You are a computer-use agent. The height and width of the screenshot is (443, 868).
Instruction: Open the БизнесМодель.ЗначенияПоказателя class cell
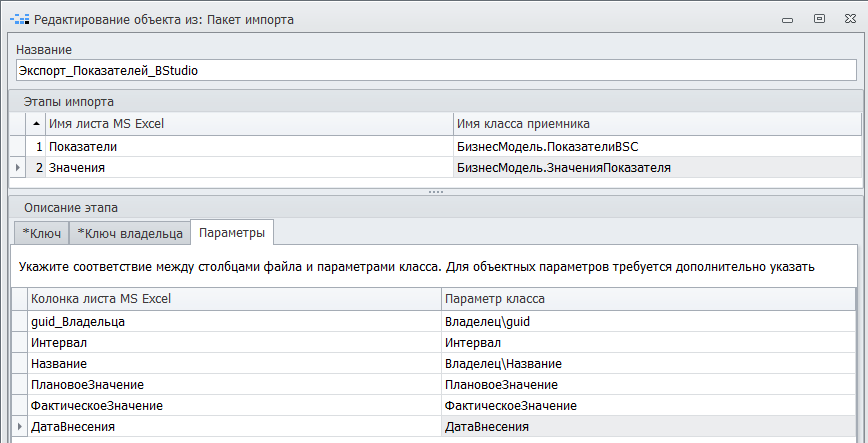pos(655,168)
